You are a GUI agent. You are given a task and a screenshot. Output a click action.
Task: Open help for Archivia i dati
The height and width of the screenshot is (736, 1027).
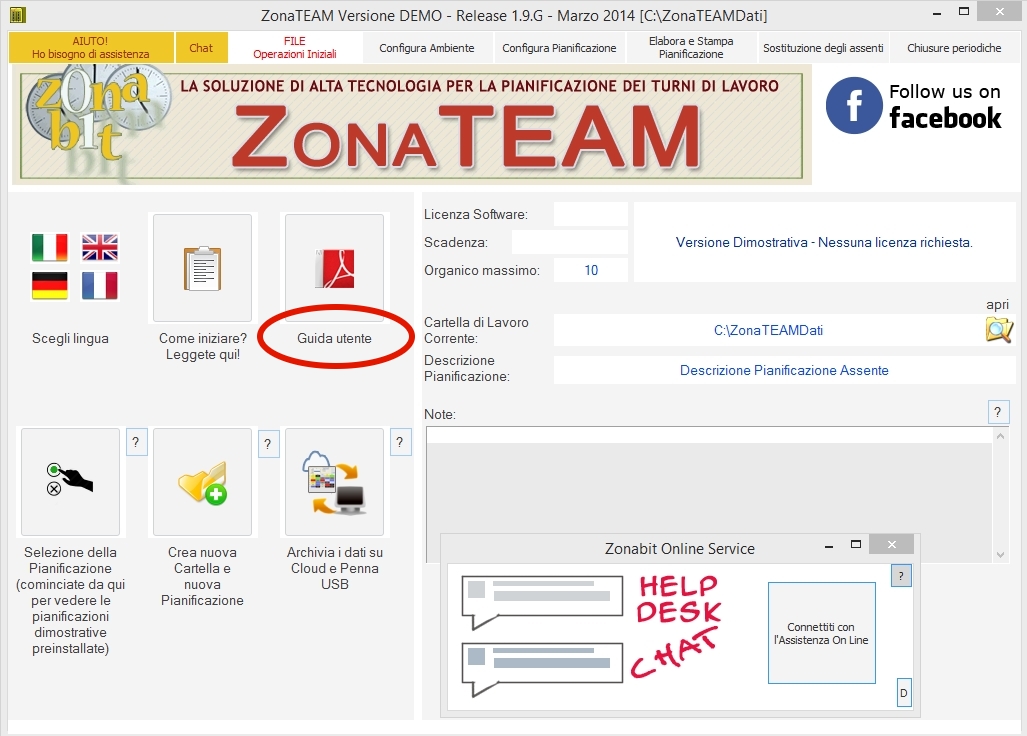pos(400,442)
